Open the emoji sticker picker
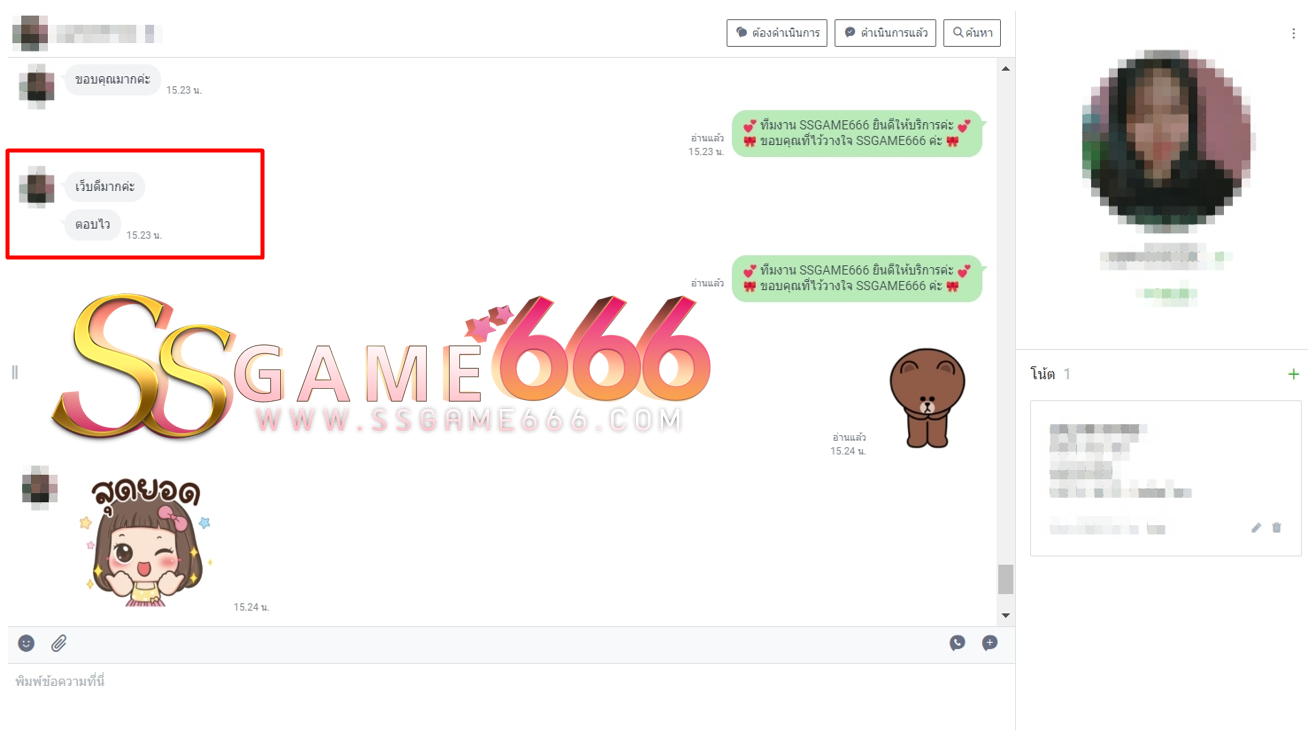 coord(27,643)
